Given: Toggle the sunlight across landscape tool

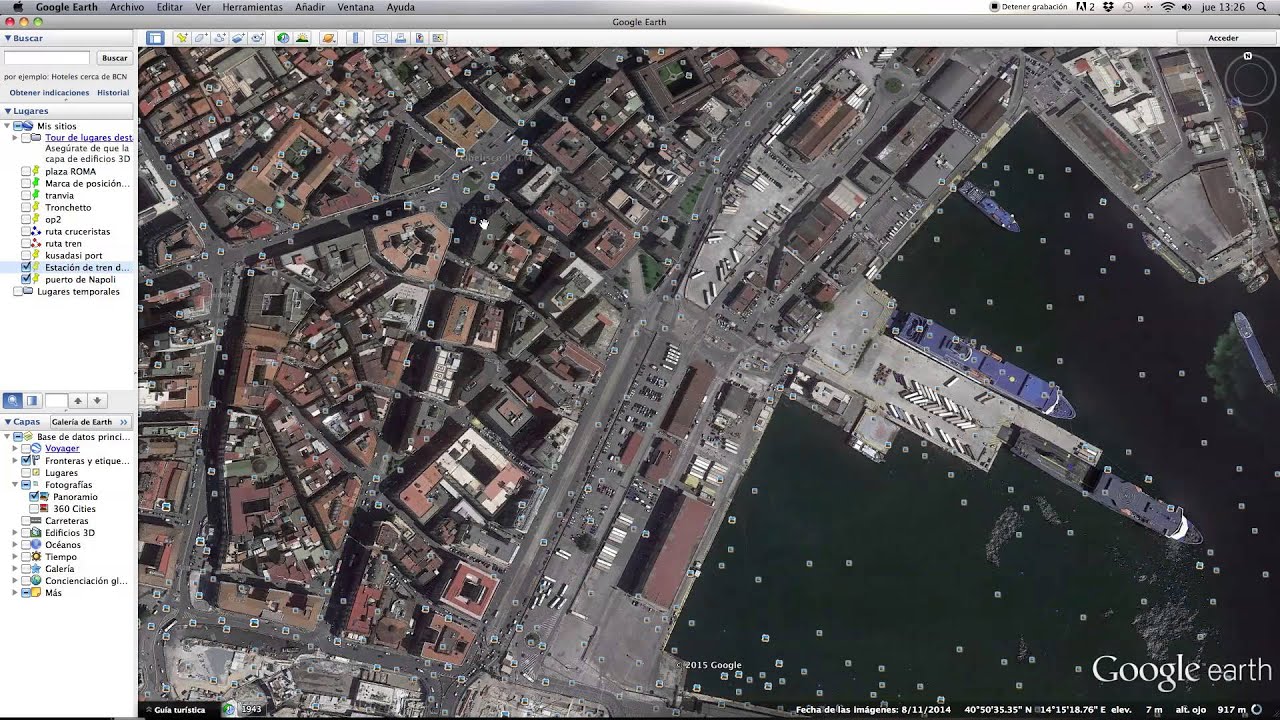Looking at the screenshot, I should pos(302,38).
